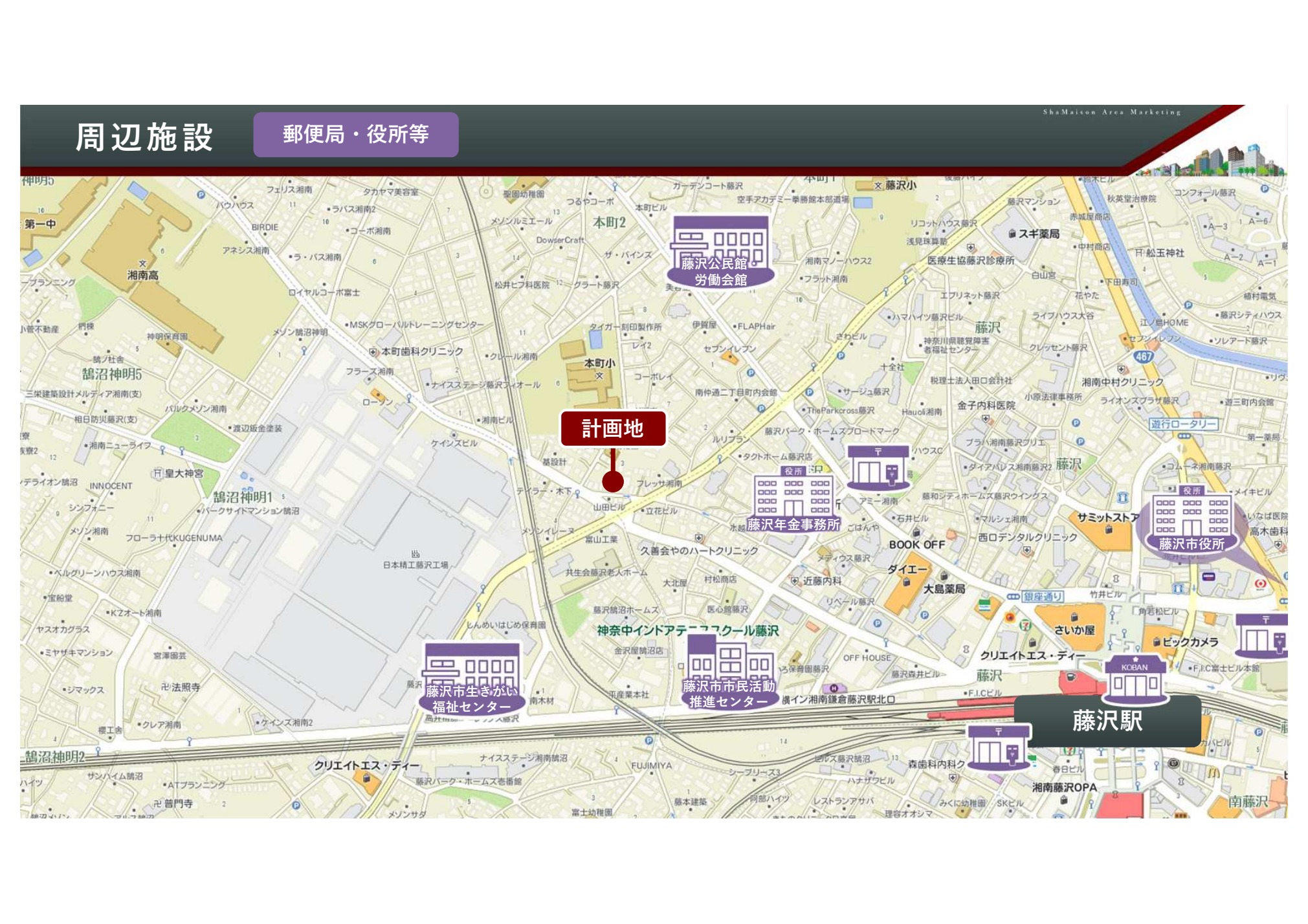Click the 藤沢年金事務所 office icon

[x=793, y=498]
